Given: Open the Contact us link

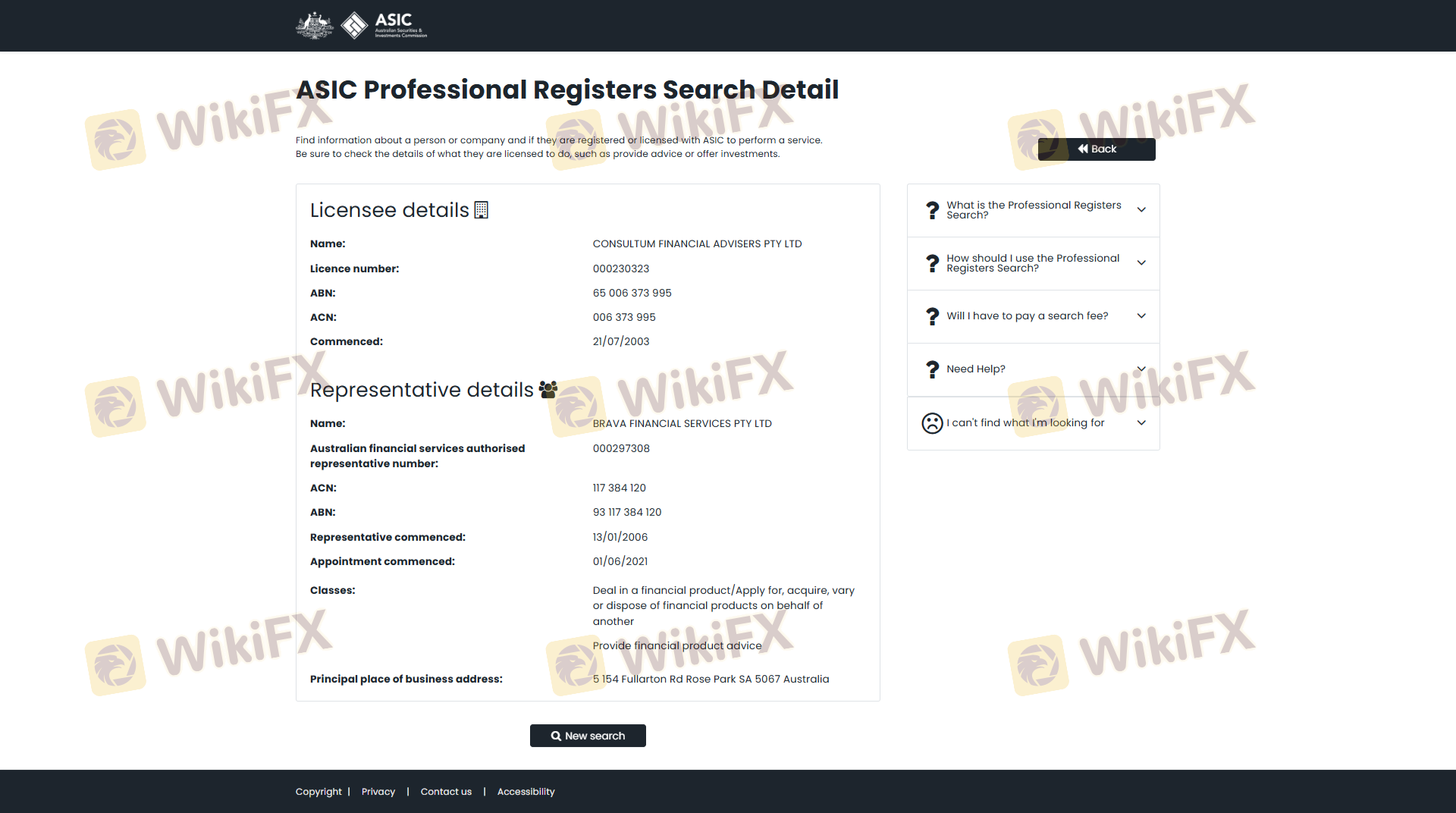Looking at the screenshot, I should pyautogui.click(x=446, y=792).
